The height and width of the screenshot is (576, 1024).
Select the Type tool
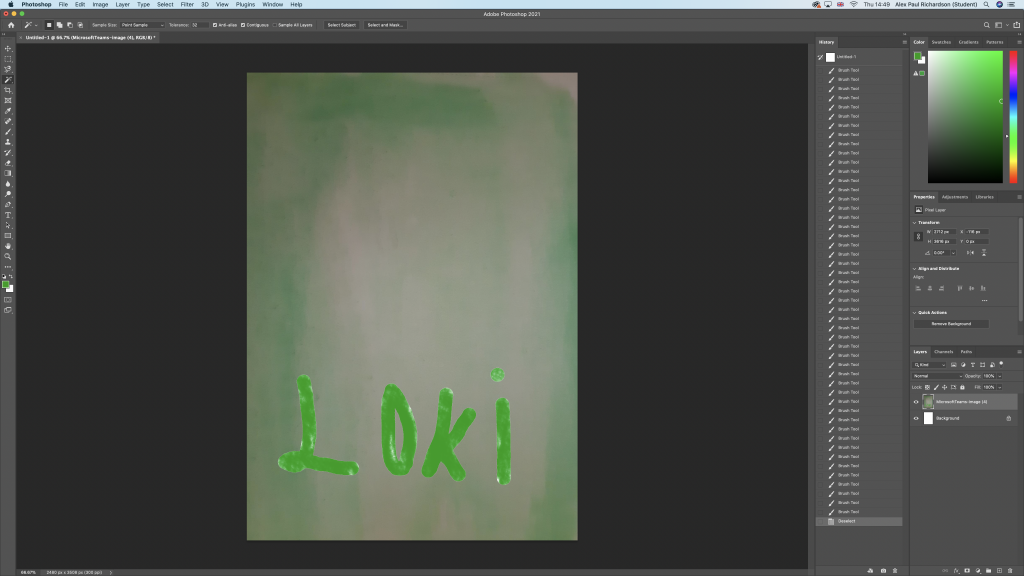coord(8,216)
